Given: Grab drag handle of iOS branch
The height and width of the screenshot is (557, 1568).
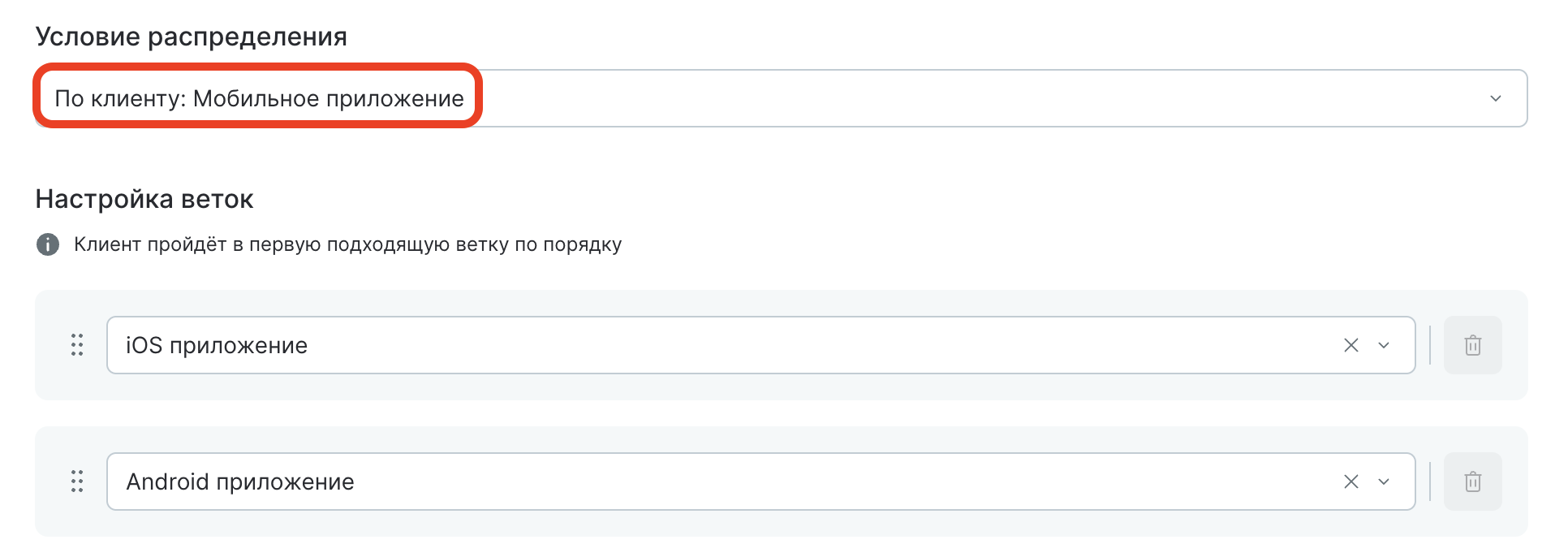Looking at the screenshot, I should tap(77, 345).
